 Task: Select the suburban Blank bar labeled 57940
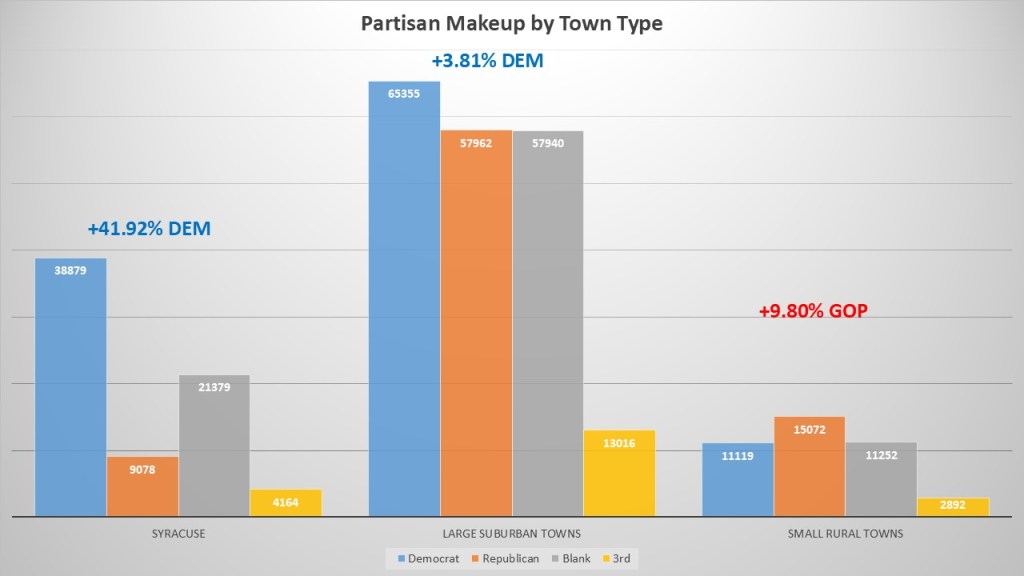548,323
